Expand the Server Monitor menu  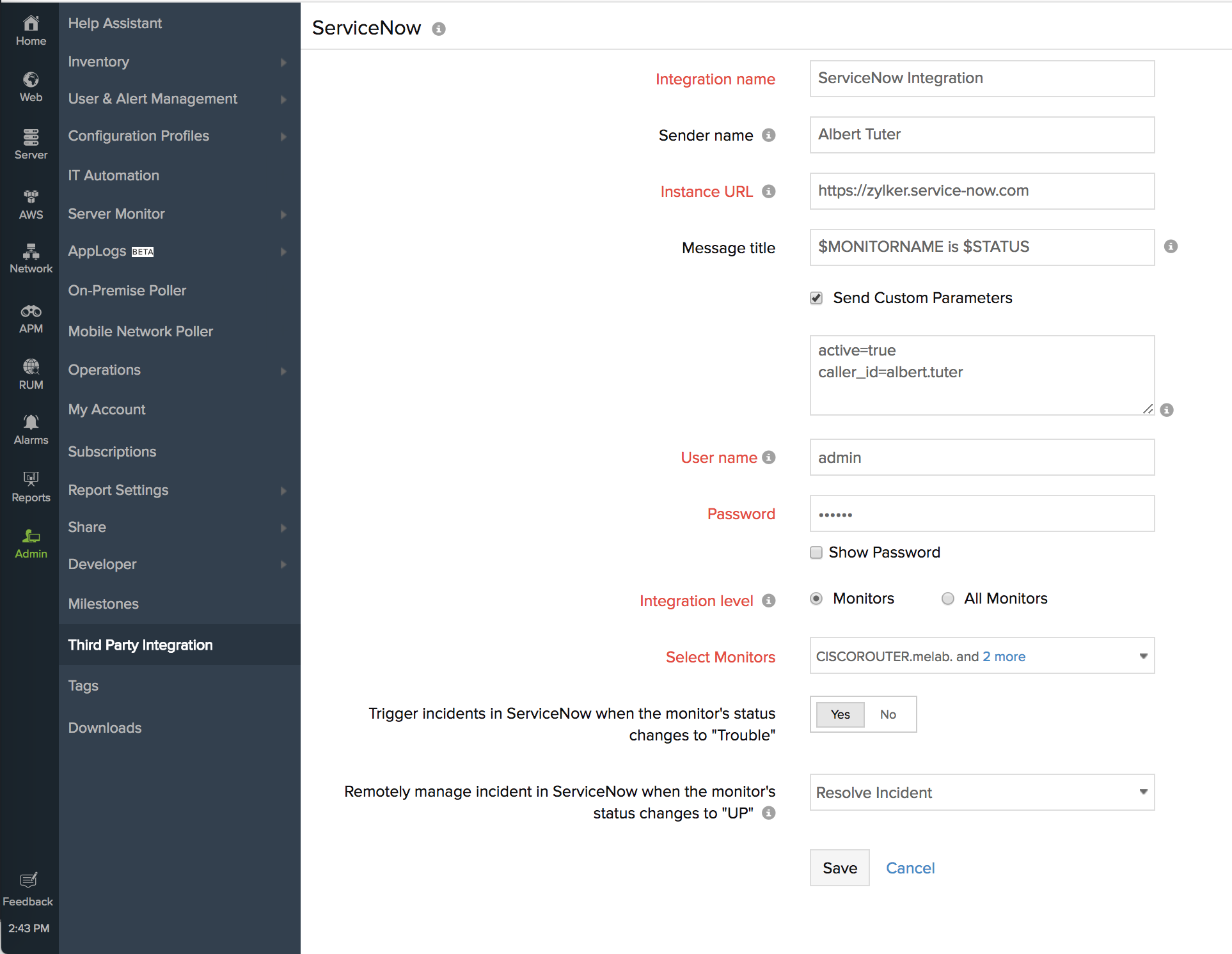coord(116,214)
